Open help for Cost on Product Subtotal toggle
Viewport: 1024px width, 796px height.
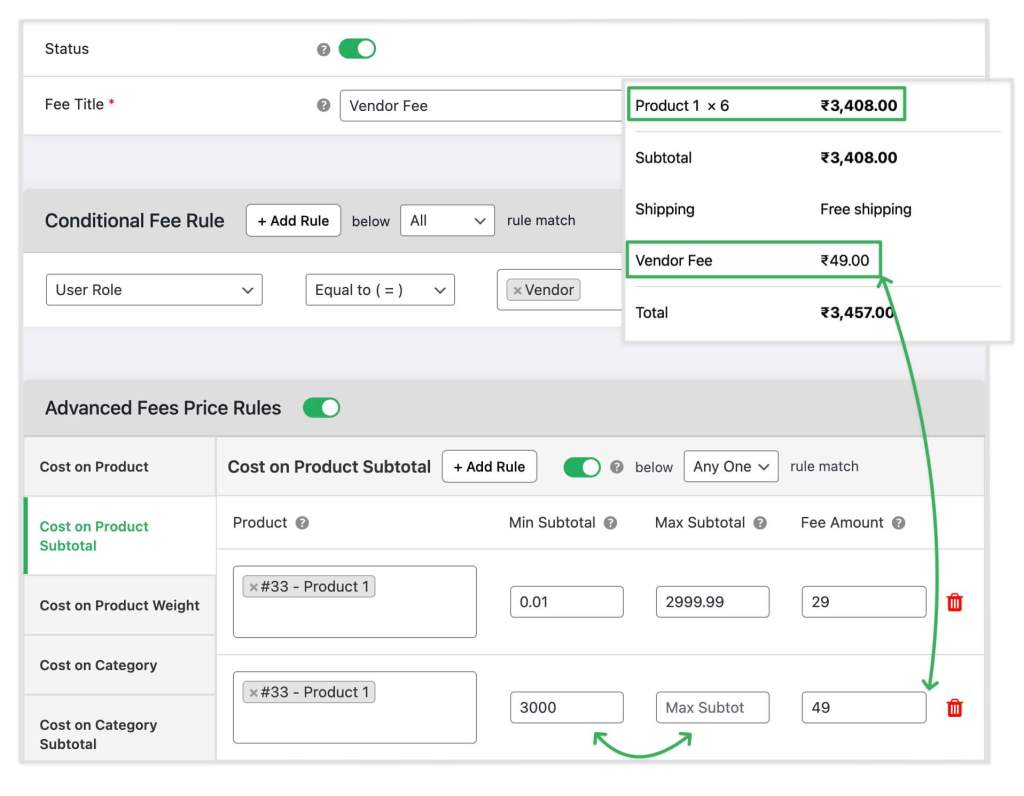click(616, 467)
